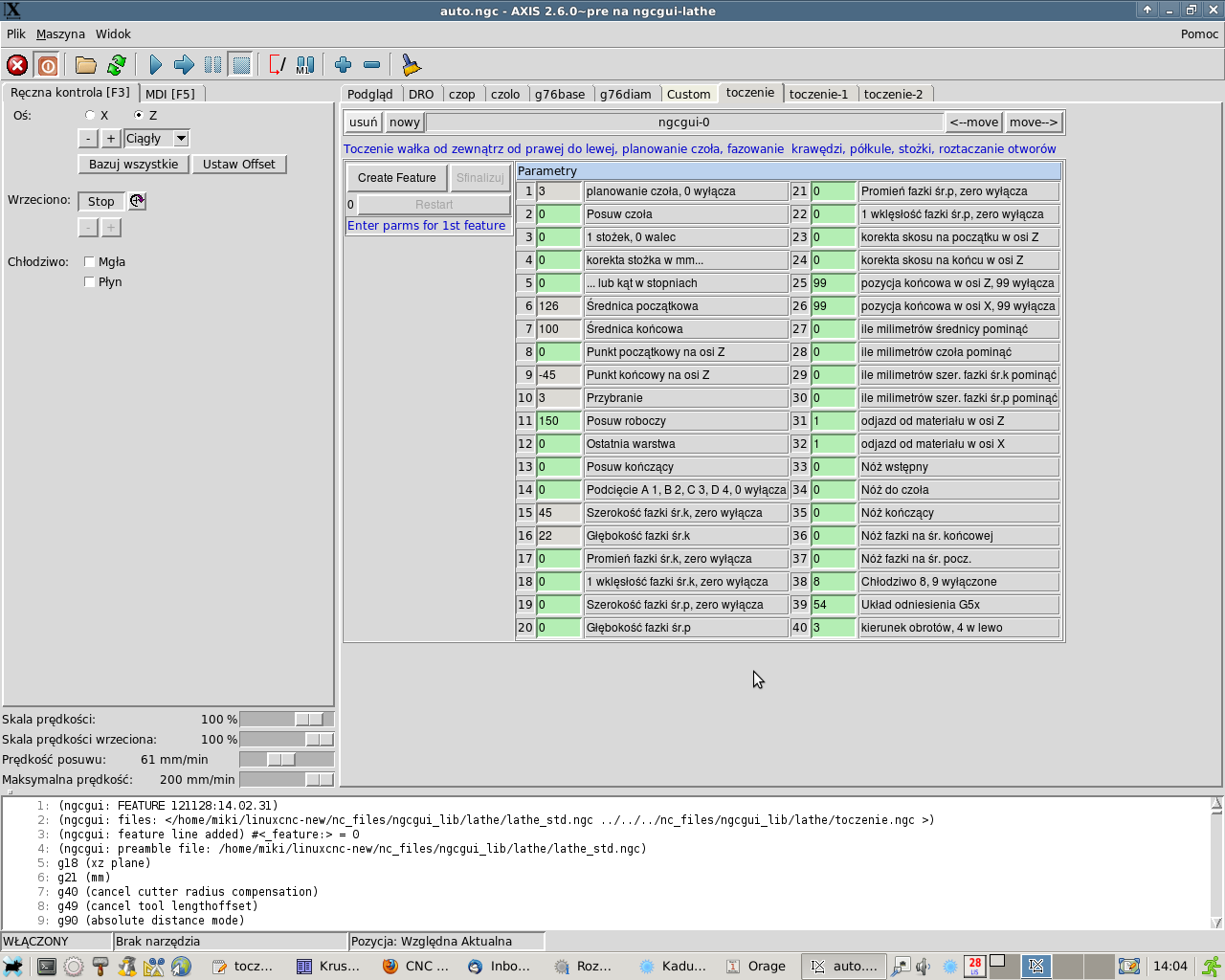The height and width of the screenshot is (980, 1225).
Task: Switch to the Podgląd tab
Action: 370,94
